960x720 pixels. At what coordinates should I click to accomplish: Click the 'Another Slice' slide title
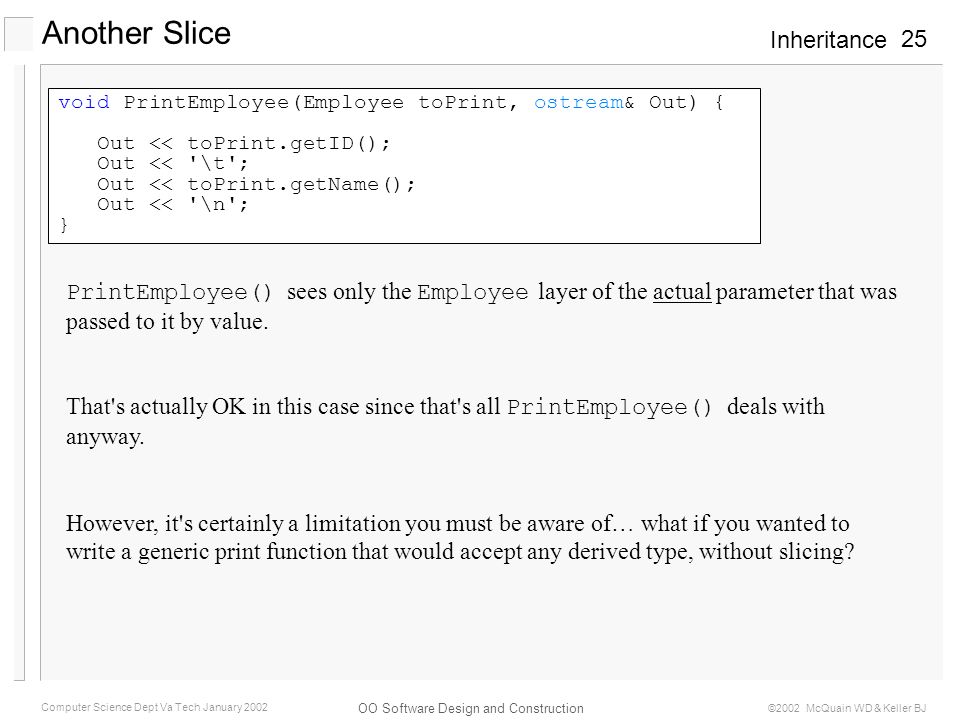pyautogui.click(x=136, y=33)
